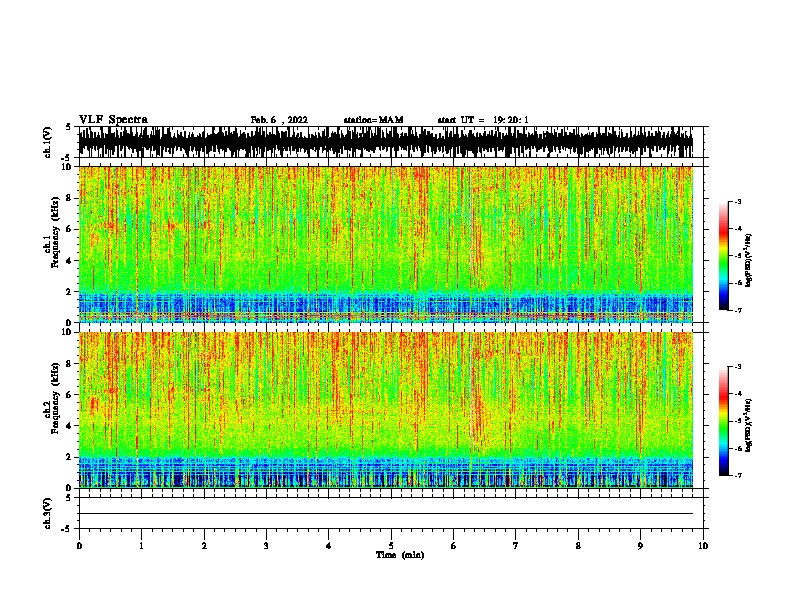Select the date text "Feb. 6, 2022"
Screen dimensions: 792x612
click(279, 120)
